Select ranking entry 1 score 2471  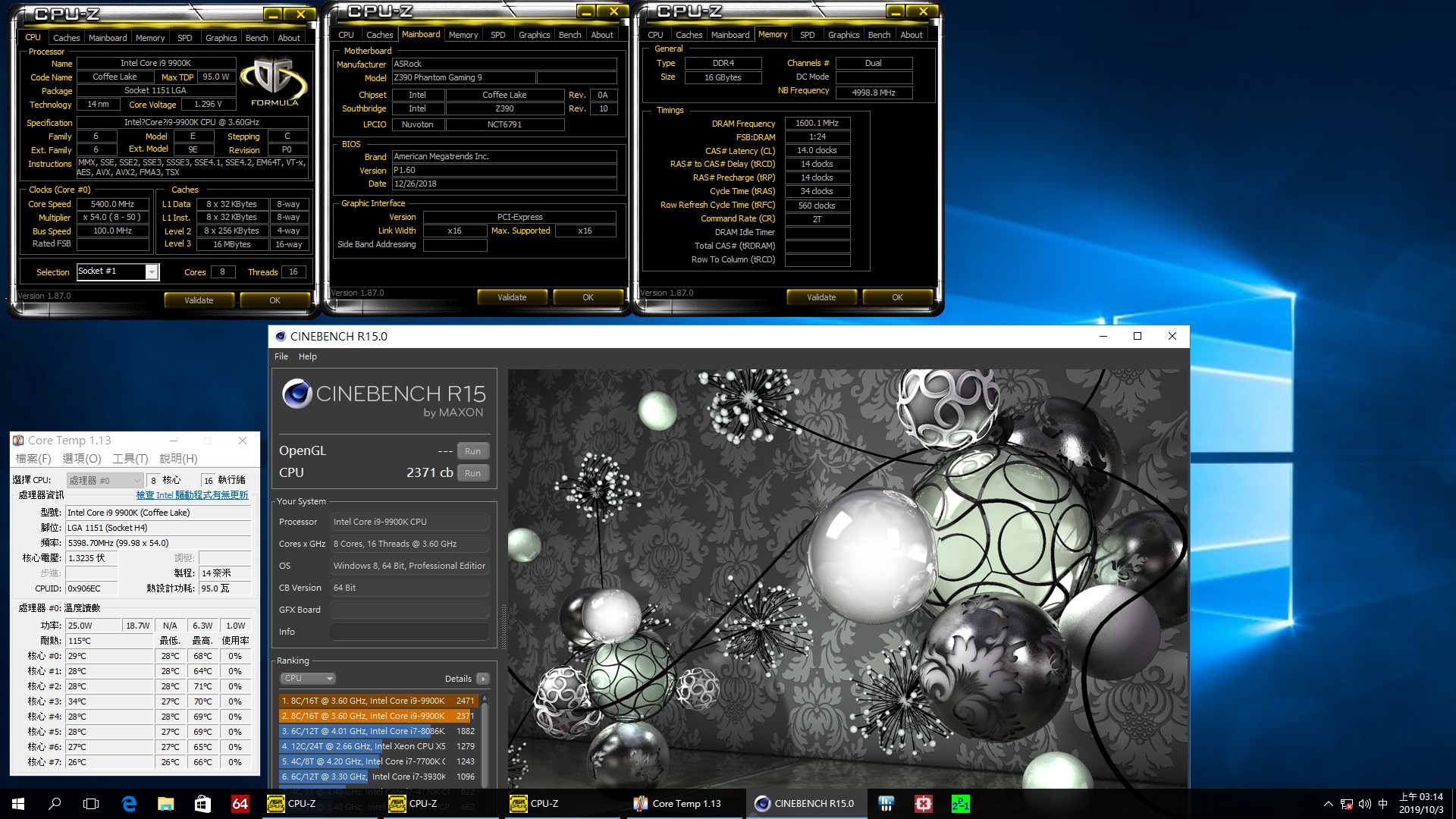click(x=378, y=701)
